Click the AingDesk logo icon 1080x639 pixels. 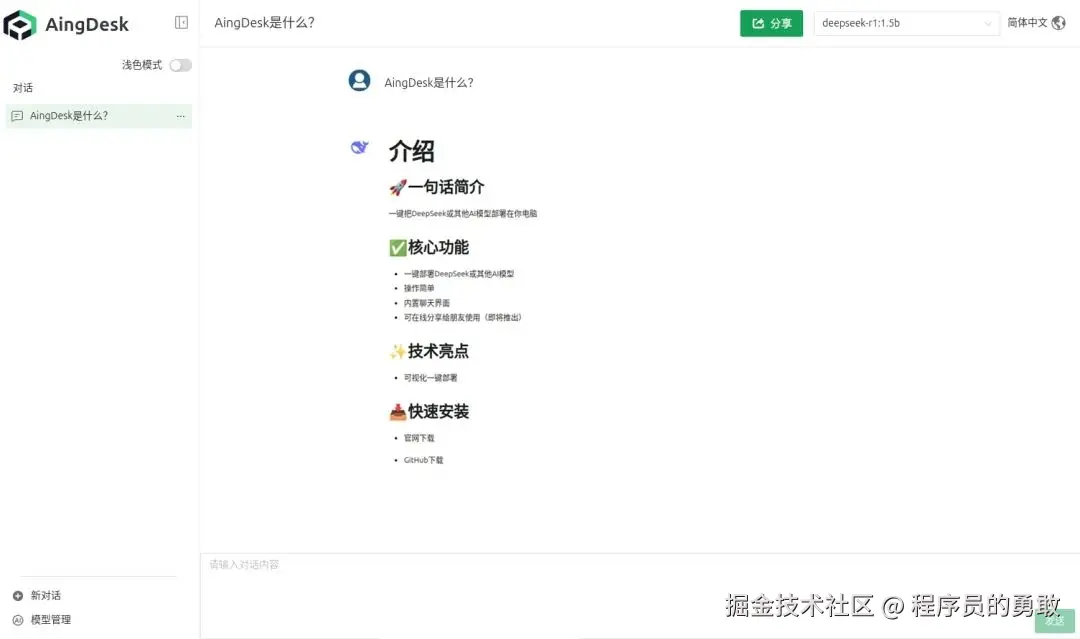click(x=19, y=25)
